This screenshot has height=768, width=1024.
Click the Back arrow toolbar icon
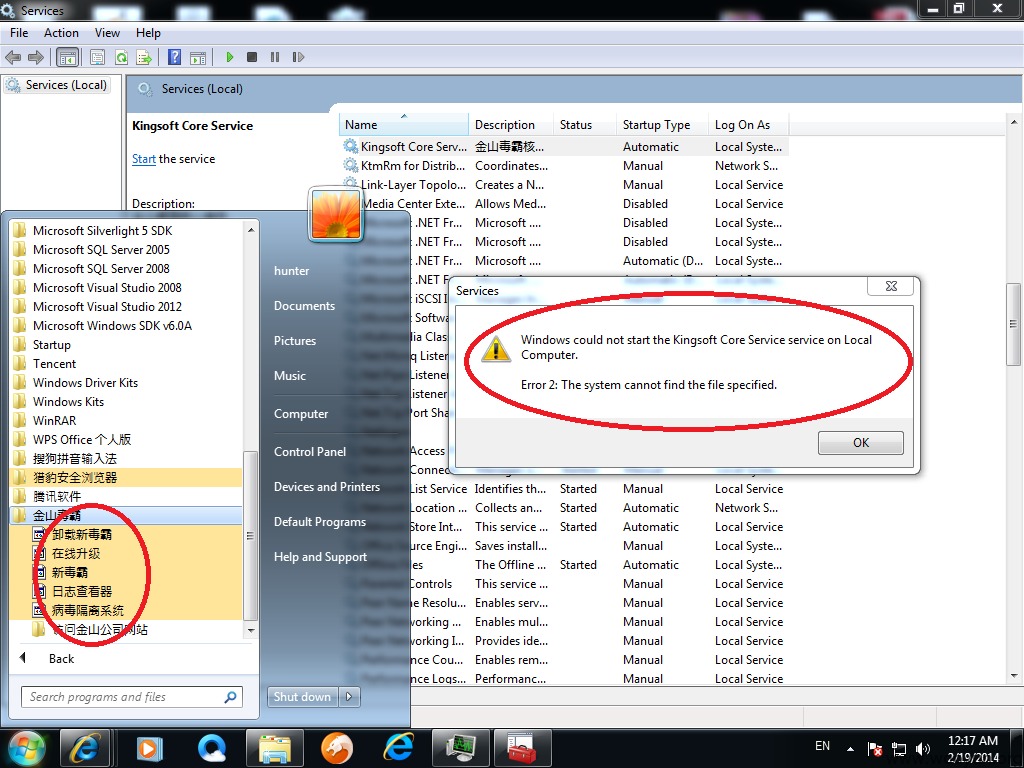point(13,57)
